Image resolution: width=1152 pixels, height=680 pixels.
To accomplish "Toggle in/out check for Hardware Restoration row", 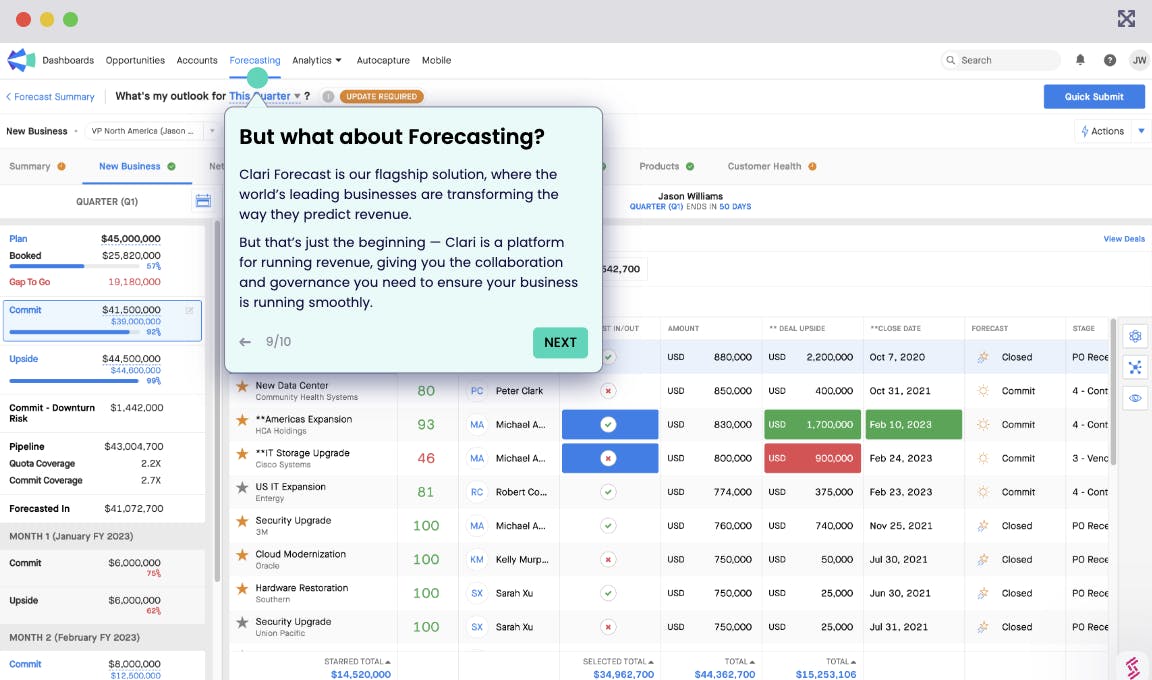I will coord(608,593).
